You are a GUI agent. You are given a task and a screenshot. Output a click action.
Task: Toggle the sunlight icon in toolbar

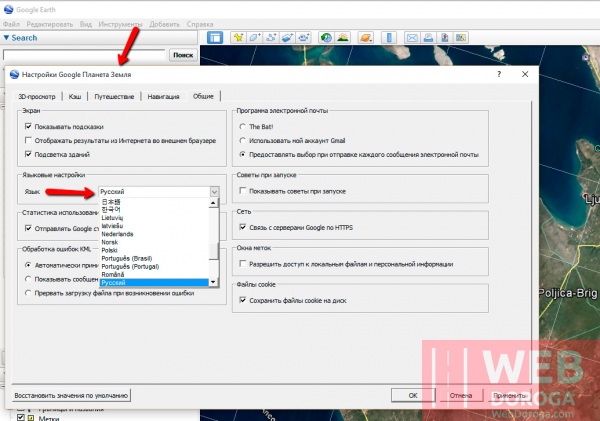343,38
